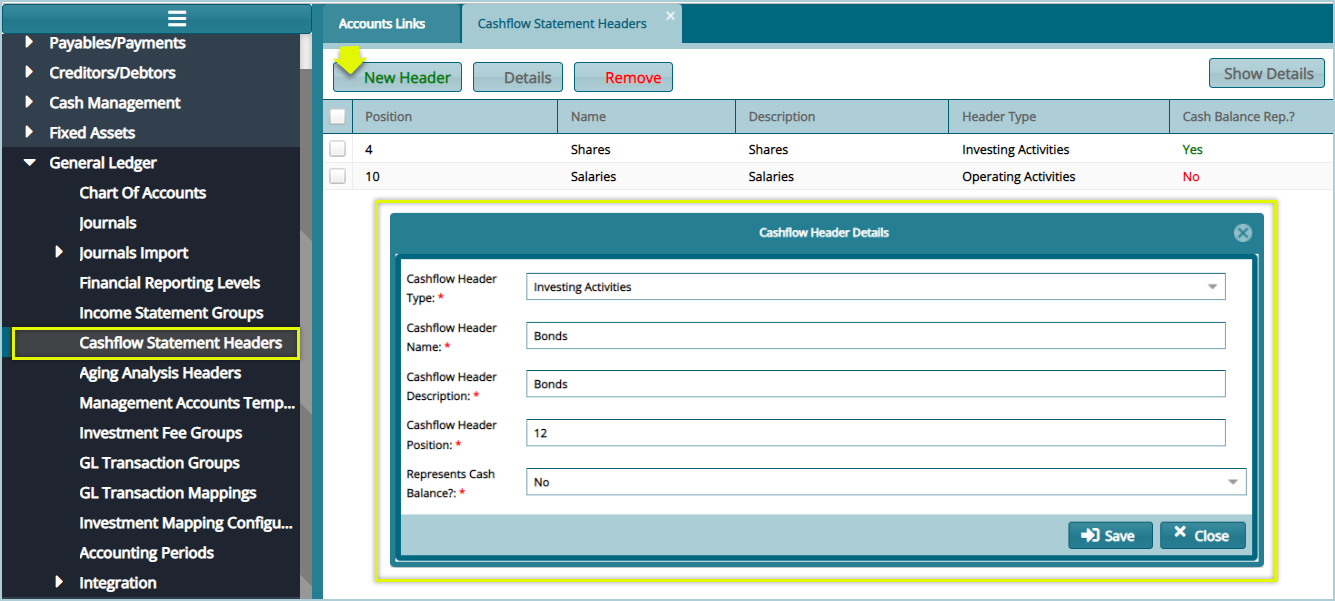This screenshot has height=601, width=1335.
Task: Open Journals menu item
Action: pyautogui.click(x=108, y=223)
